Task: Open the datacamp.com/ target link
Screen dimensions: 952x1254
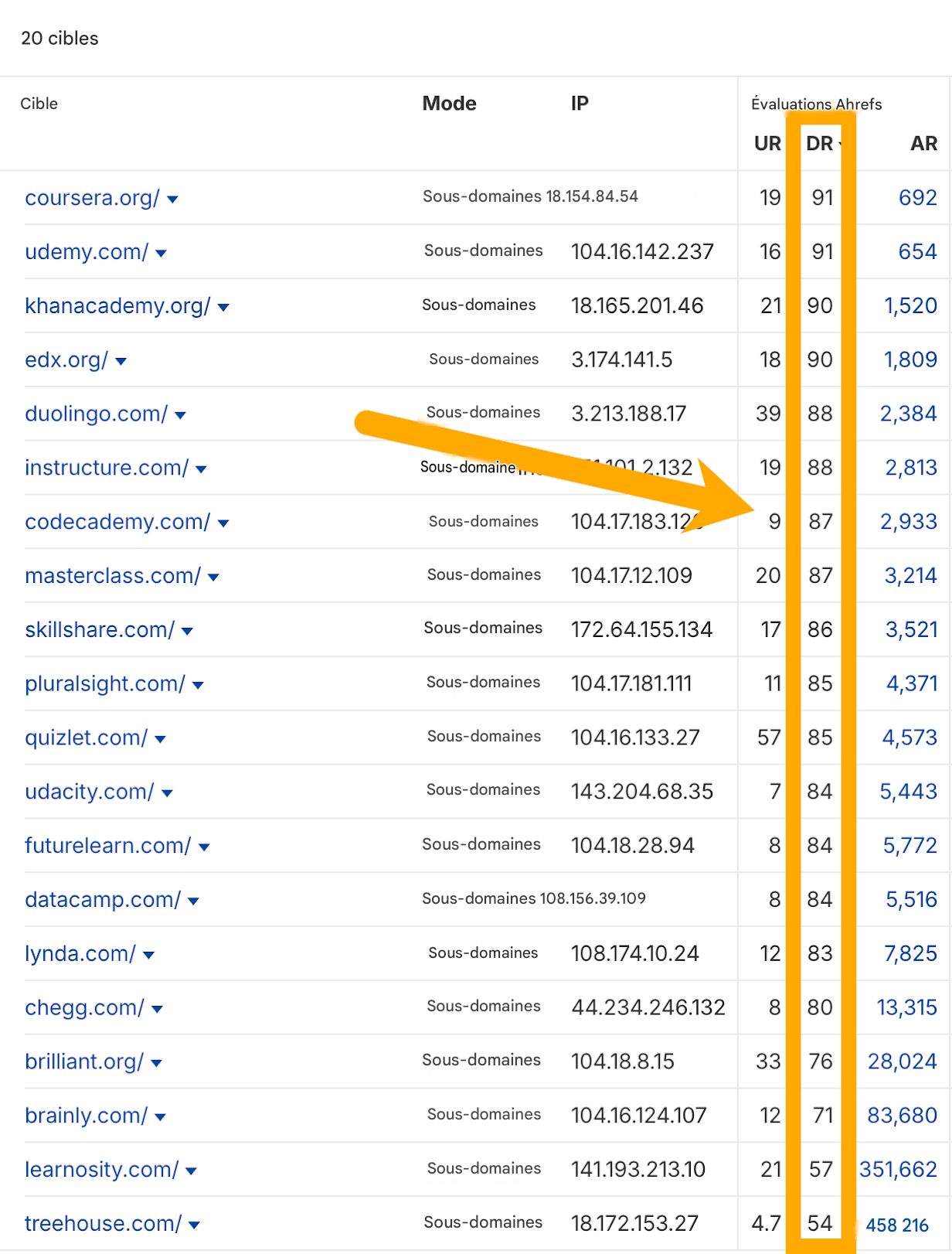Action: 103,900
